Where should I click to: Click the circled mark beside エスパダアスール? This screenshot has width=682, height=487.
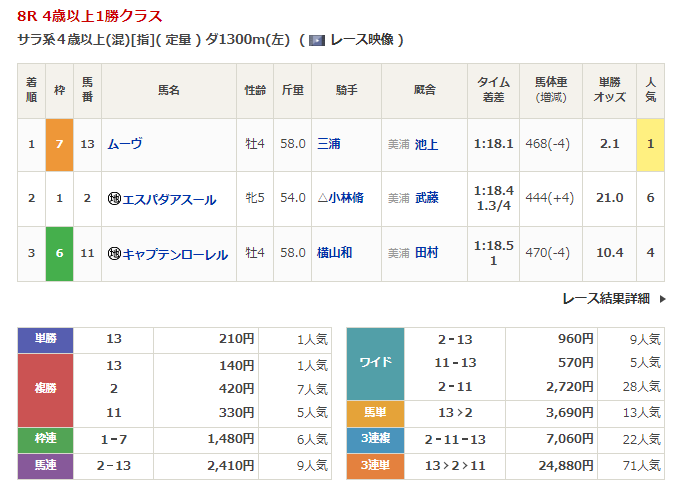coord(114,199)
